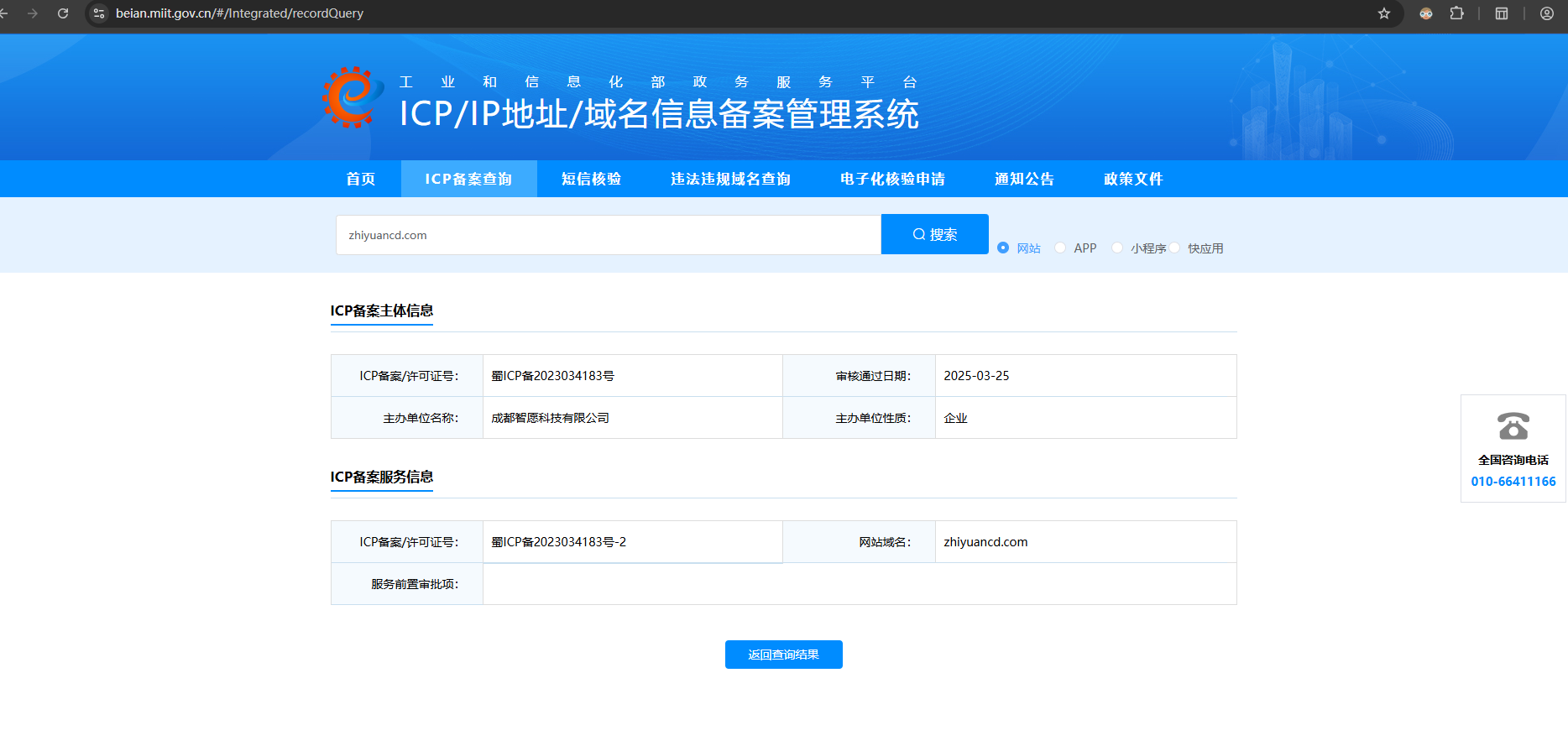Click the browser address bar URL

point(240,13)
